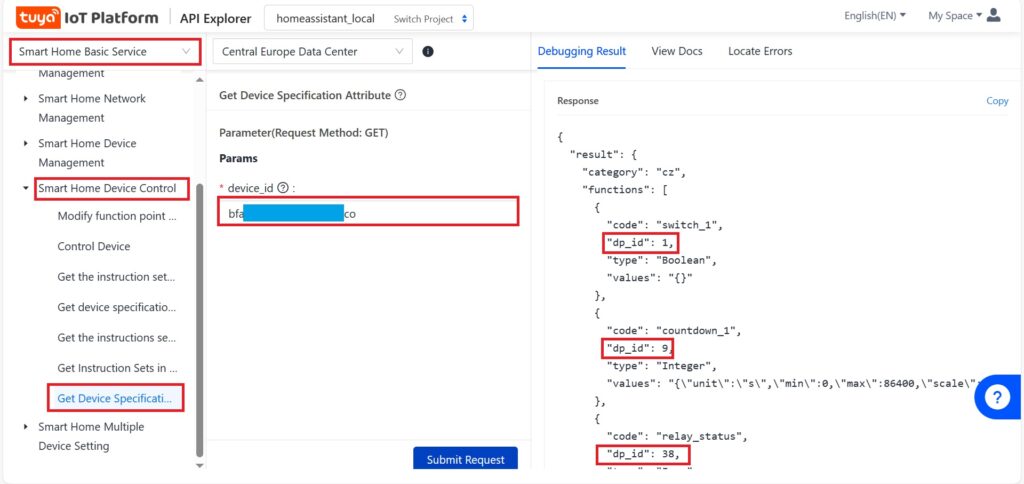This screenshot has width=1024, height=484.
Task: Click the "type": "Boolean" line
Action: click(x=662, y=260)
